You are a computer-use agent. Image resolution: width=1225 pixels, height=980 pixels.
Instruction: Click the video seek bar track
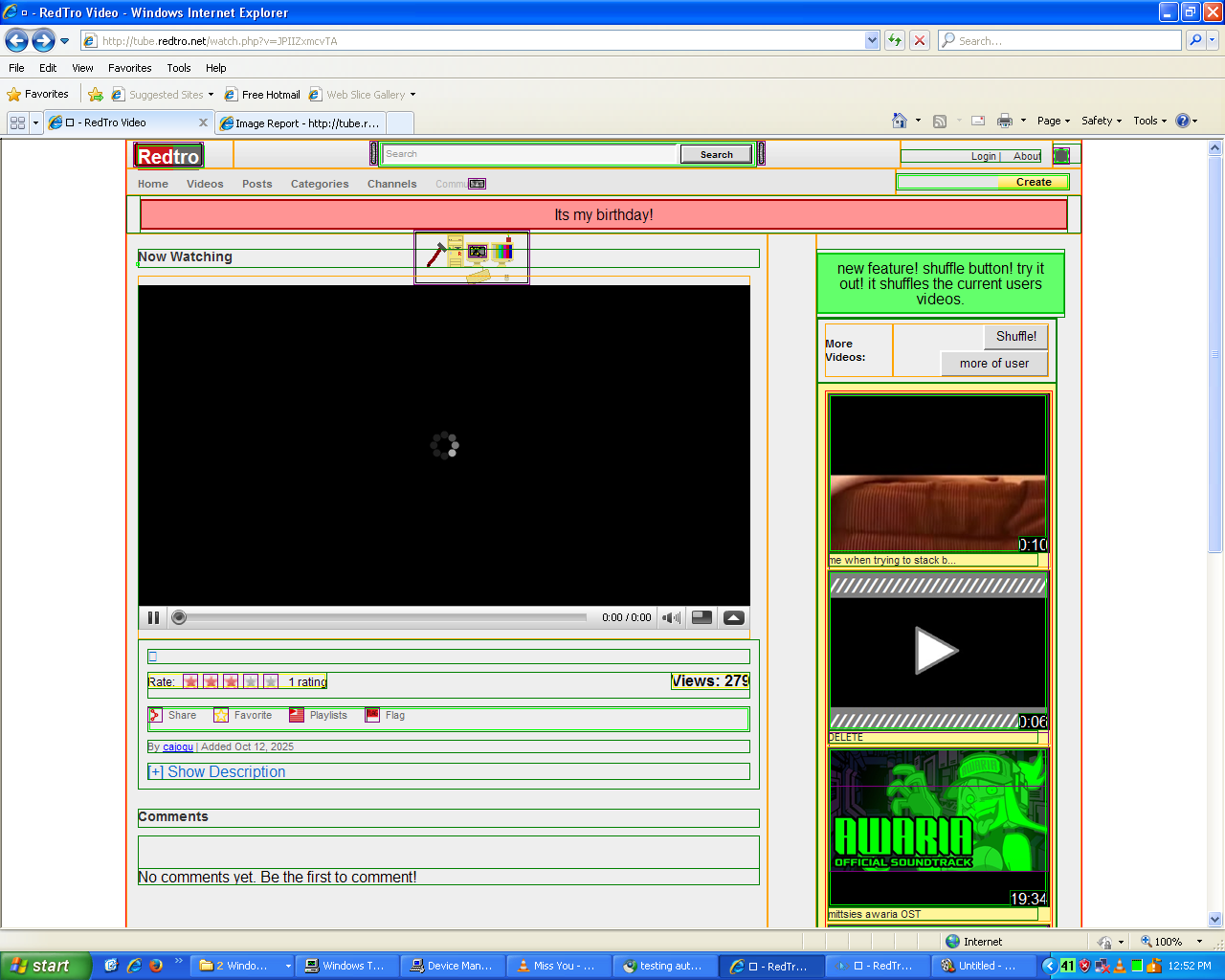coord(383,617)
